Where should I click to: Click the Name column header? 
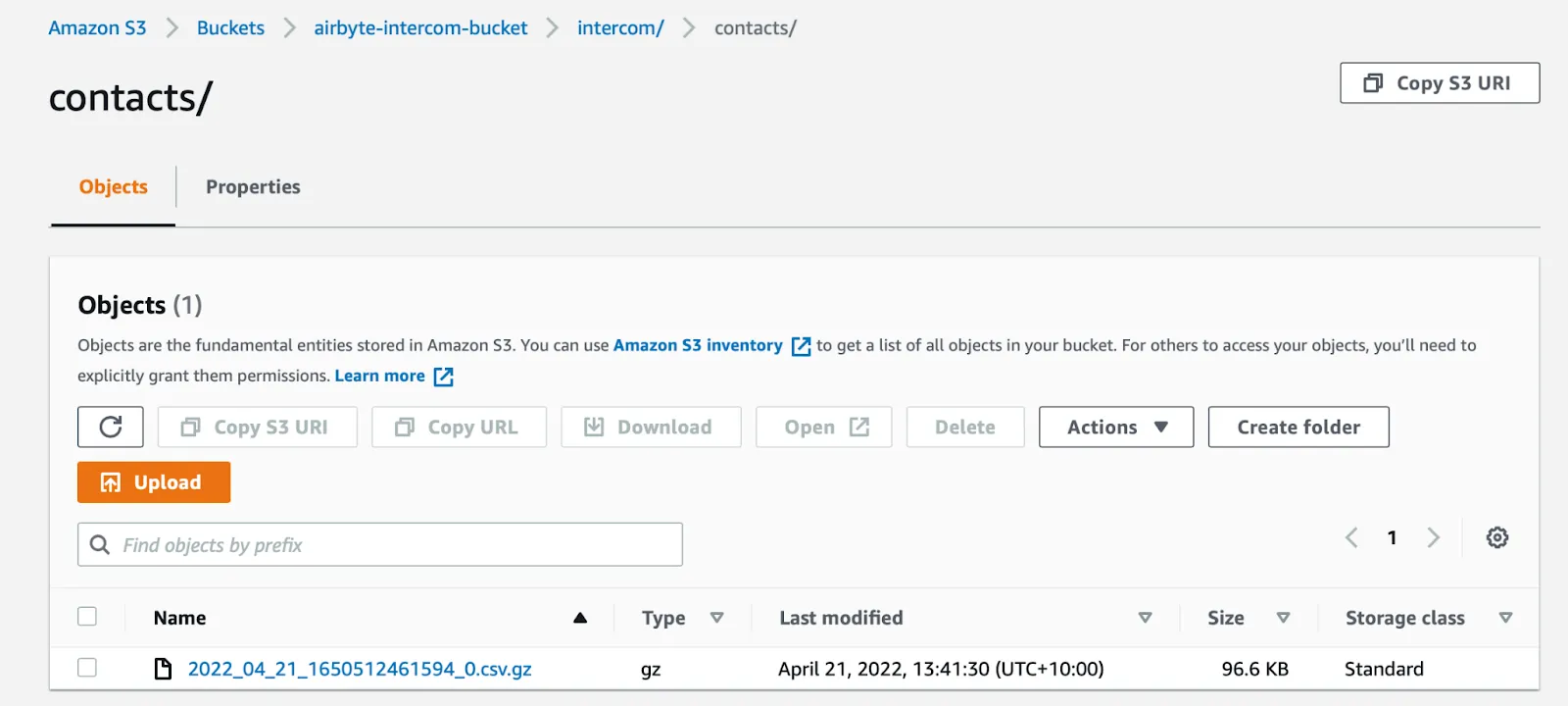tap(179, 618)
